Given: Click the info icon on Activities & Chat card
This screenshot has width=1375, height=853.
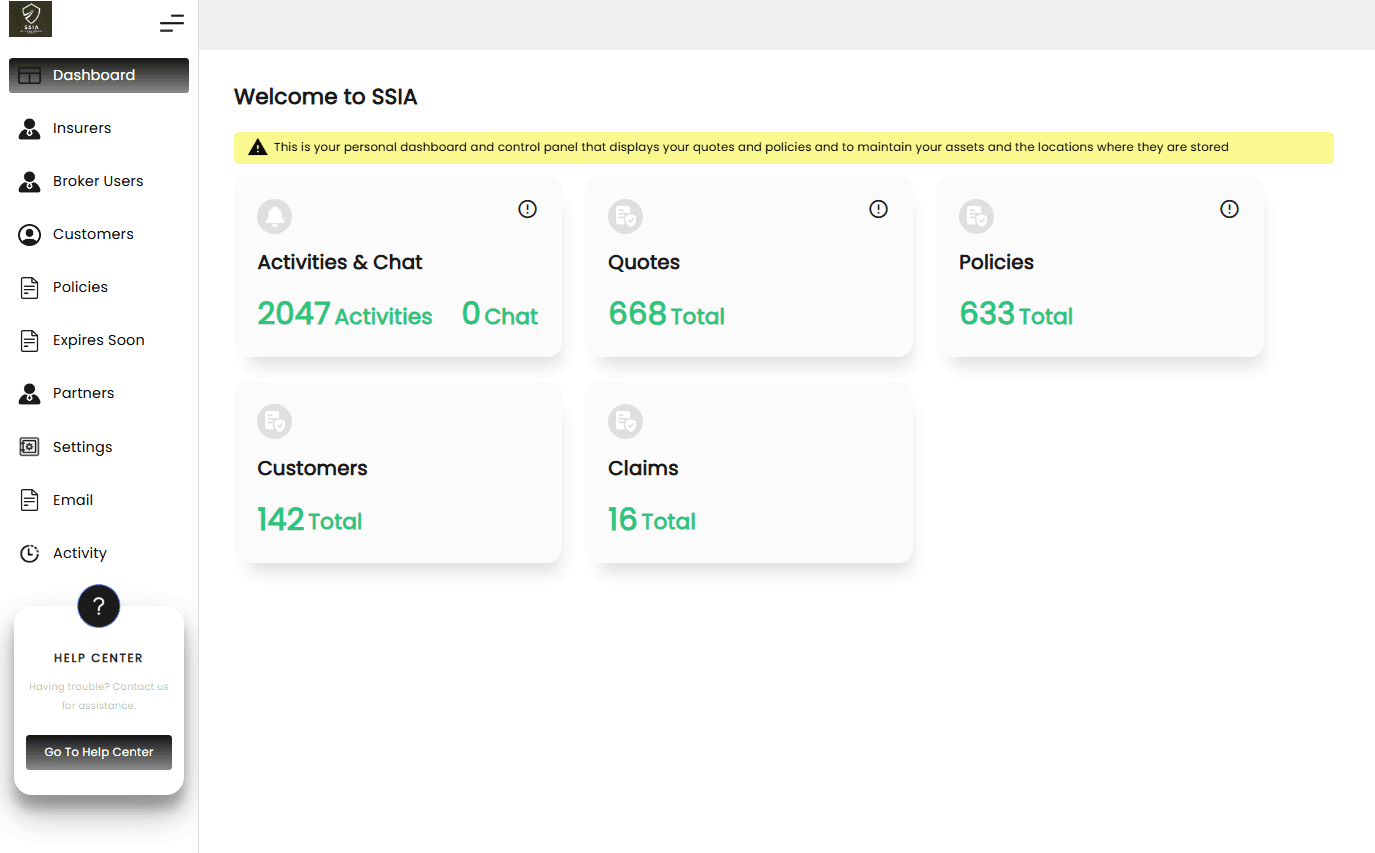Looking at the screenshot, I should click(527, 209).
